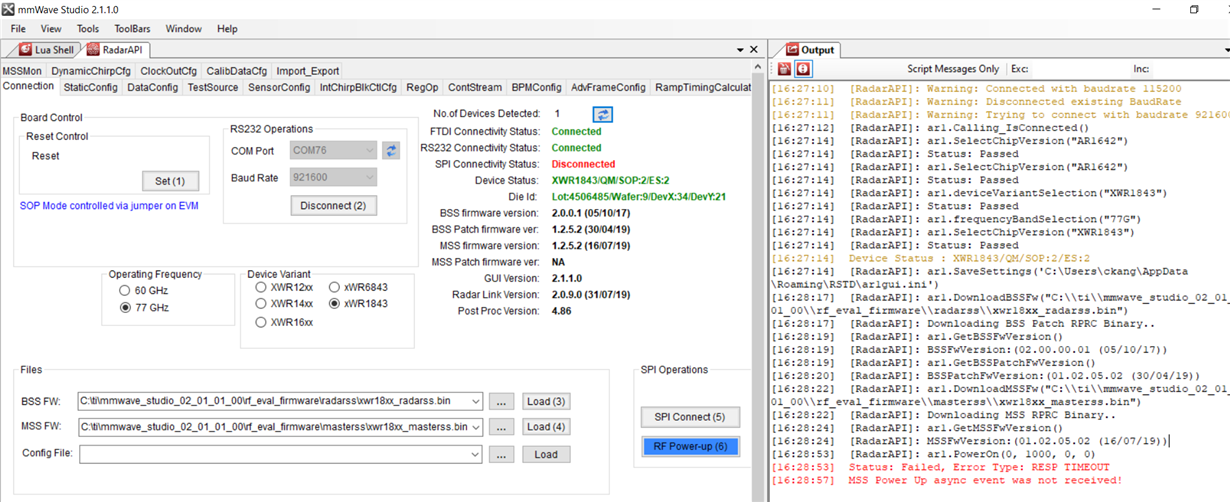Select the 60 GHz operating frequency
This screenshot has width=1230, height=502.
125,291
